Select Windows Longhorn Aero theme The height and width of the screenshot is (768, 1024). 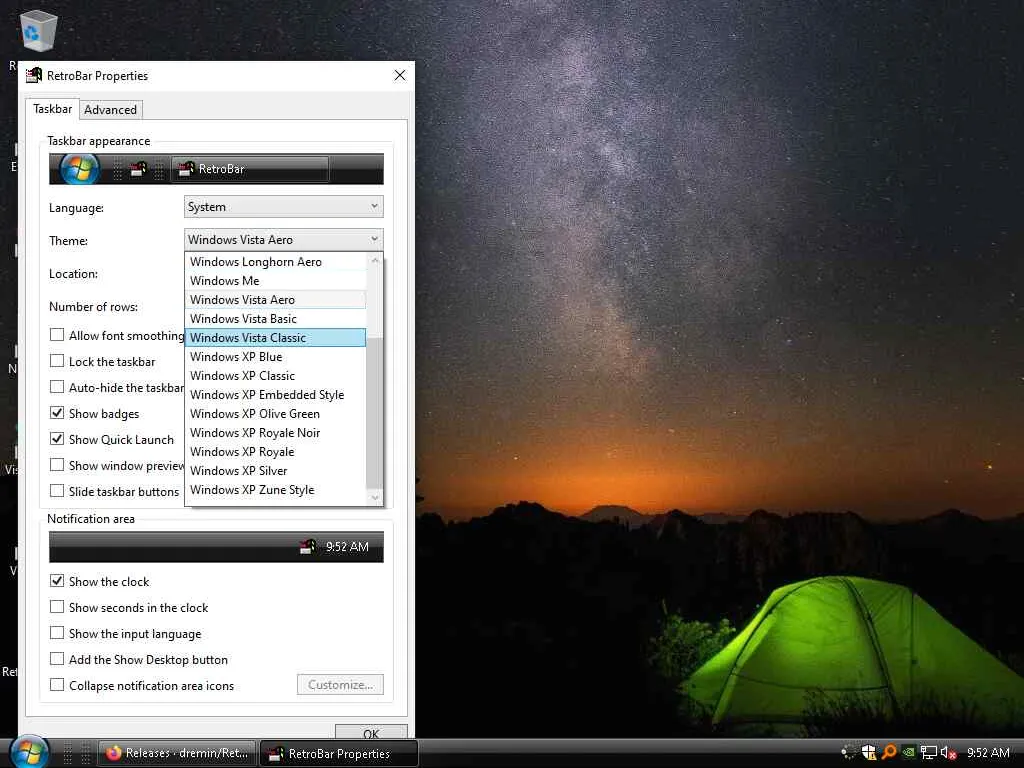[x=276, y=262]
